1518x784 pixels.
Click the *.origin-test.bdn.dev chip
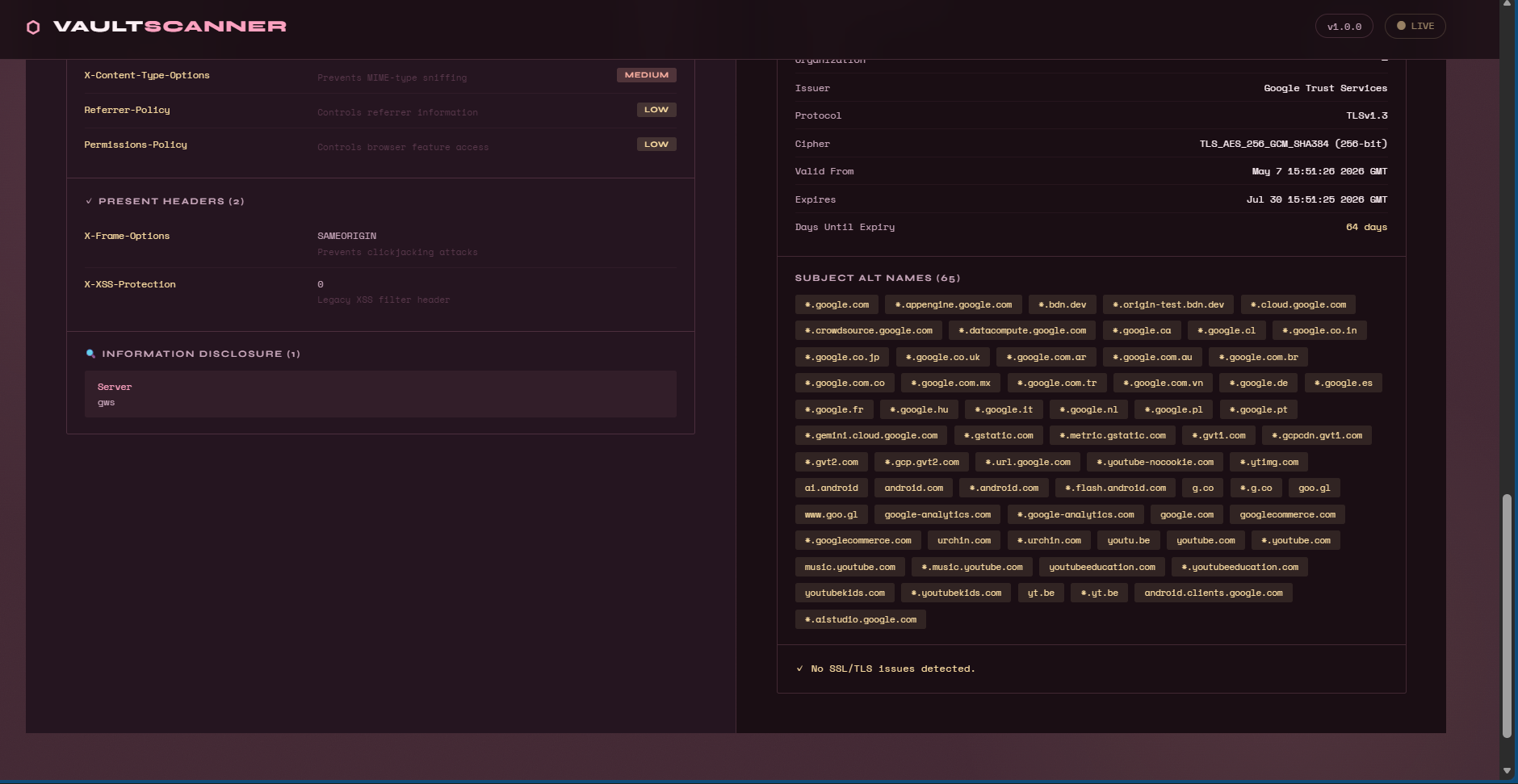click(x=1168, y=304)
